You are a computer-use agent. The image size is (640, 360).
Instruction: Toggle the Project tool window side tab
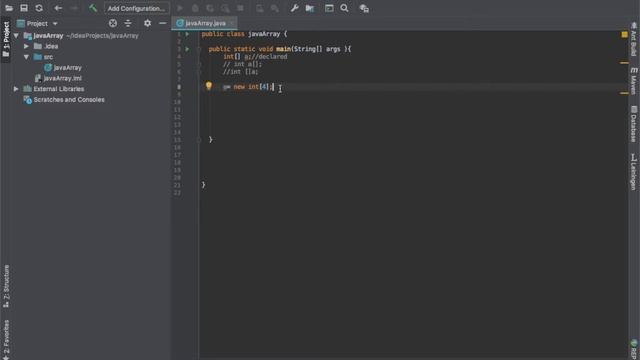(x=6, y=40)
